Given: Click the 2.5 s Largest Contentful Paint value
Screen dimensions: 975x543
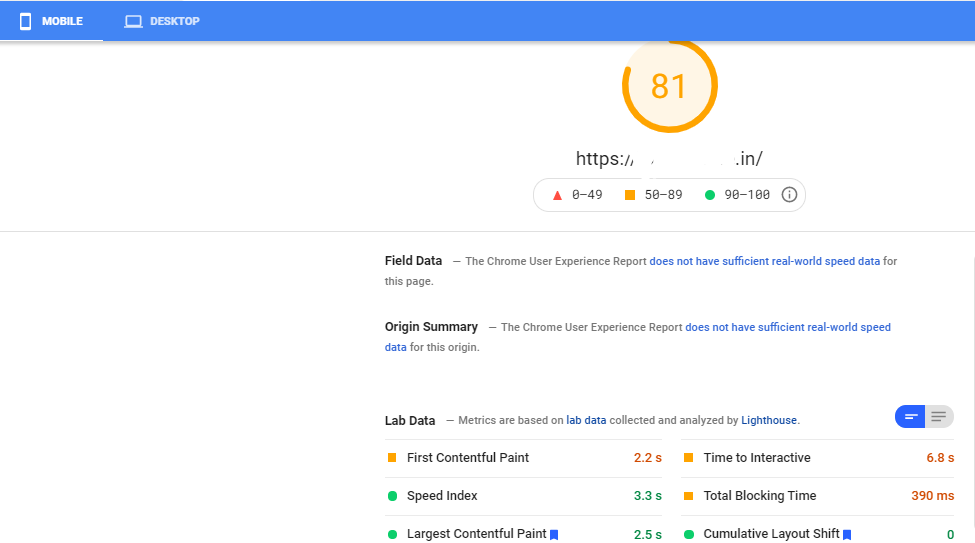Looking at the screenshot, I should pyautogui.click(x=647, y=534).
